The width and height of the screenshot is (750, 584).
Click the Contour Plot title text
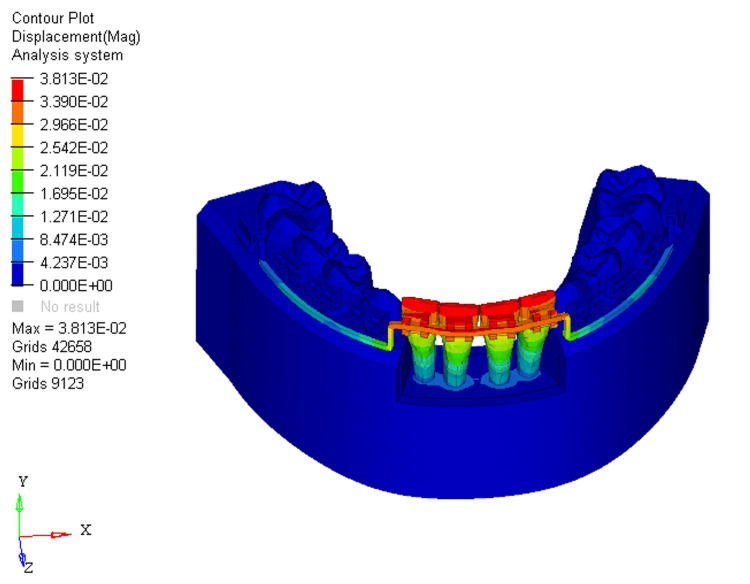pyautogui.click(x=53, y=18)
